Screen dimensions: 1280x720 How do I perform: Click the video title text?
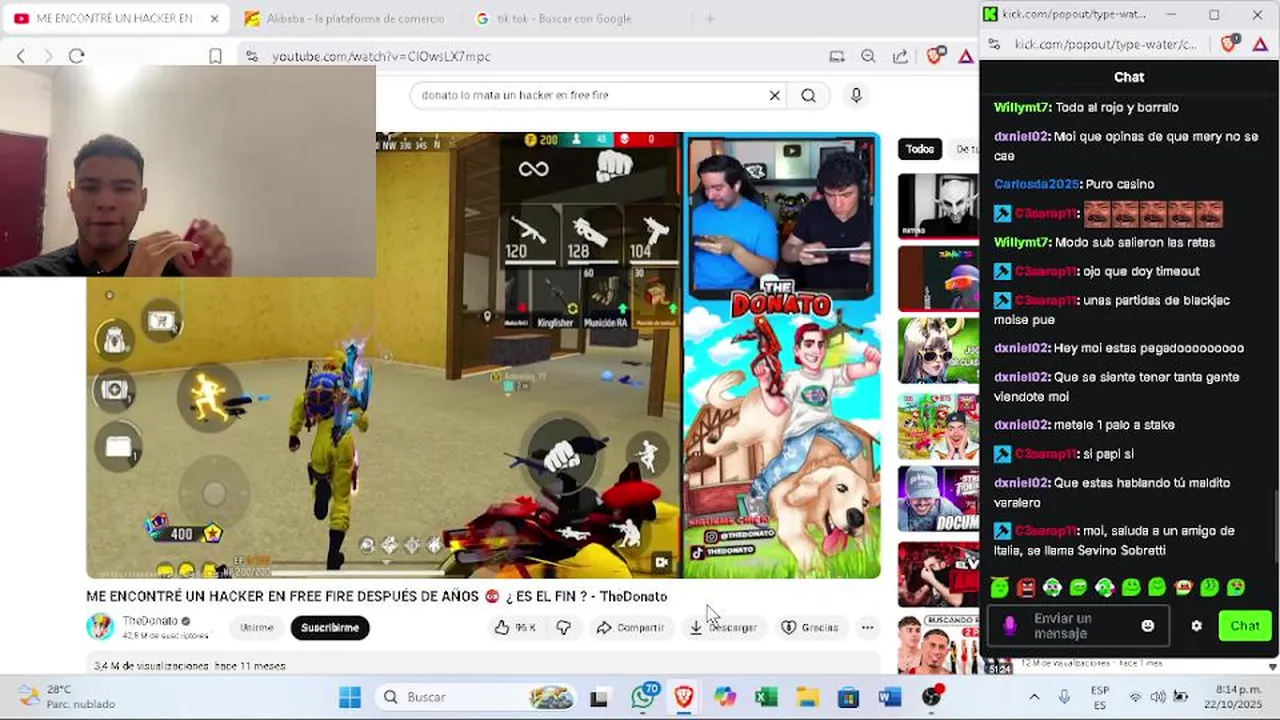[377, 596]
